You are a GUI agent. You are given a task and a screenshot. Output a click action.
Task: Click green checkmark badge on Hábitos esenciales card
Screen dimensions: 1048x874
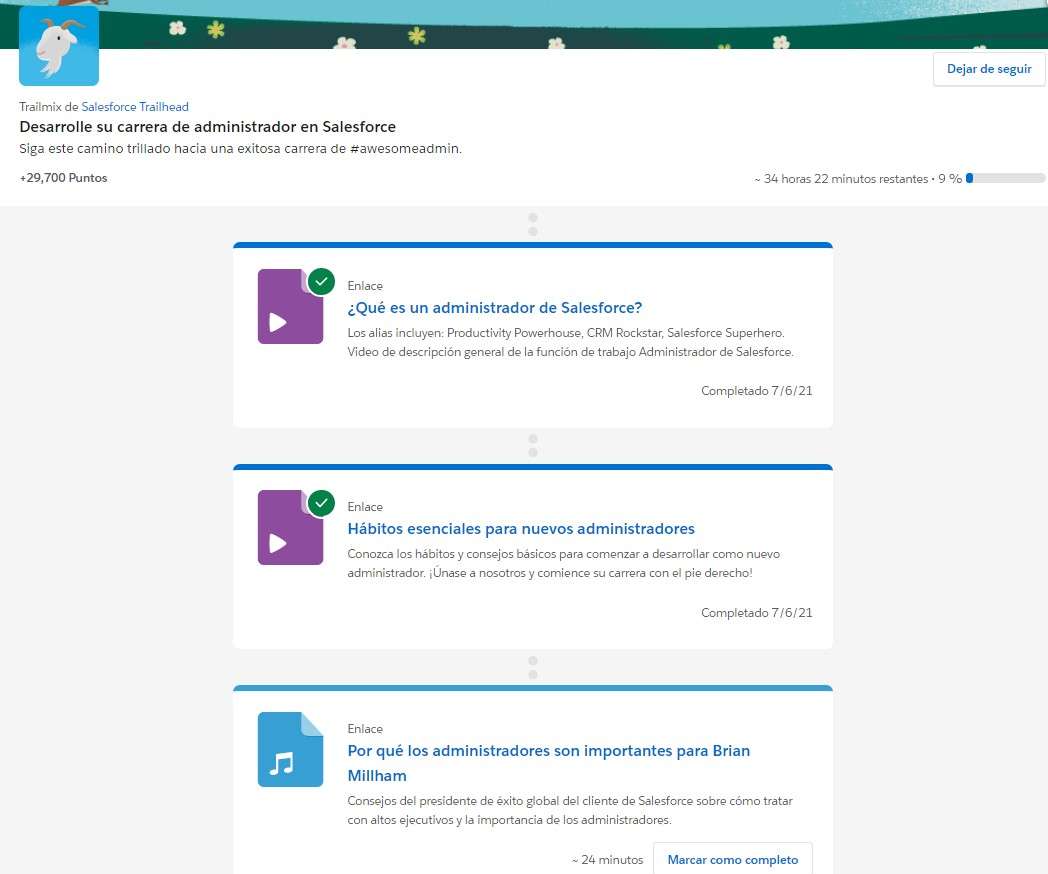pos(321,502)
